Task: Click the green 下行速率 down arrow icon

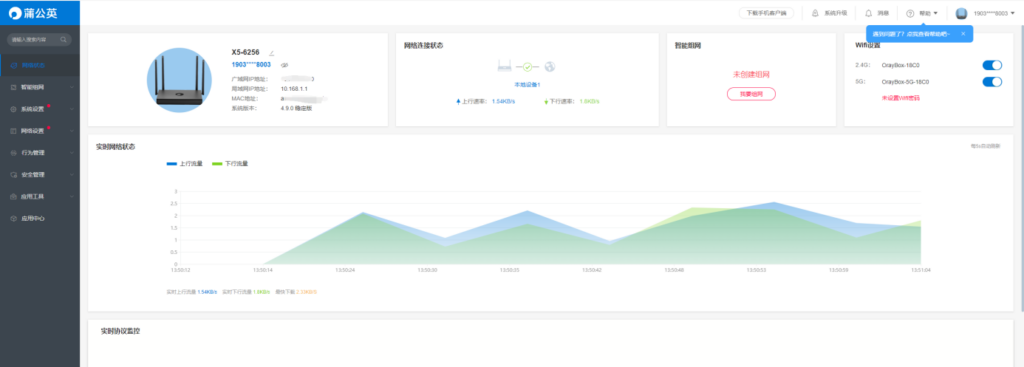Action: (x=545, y=102)
